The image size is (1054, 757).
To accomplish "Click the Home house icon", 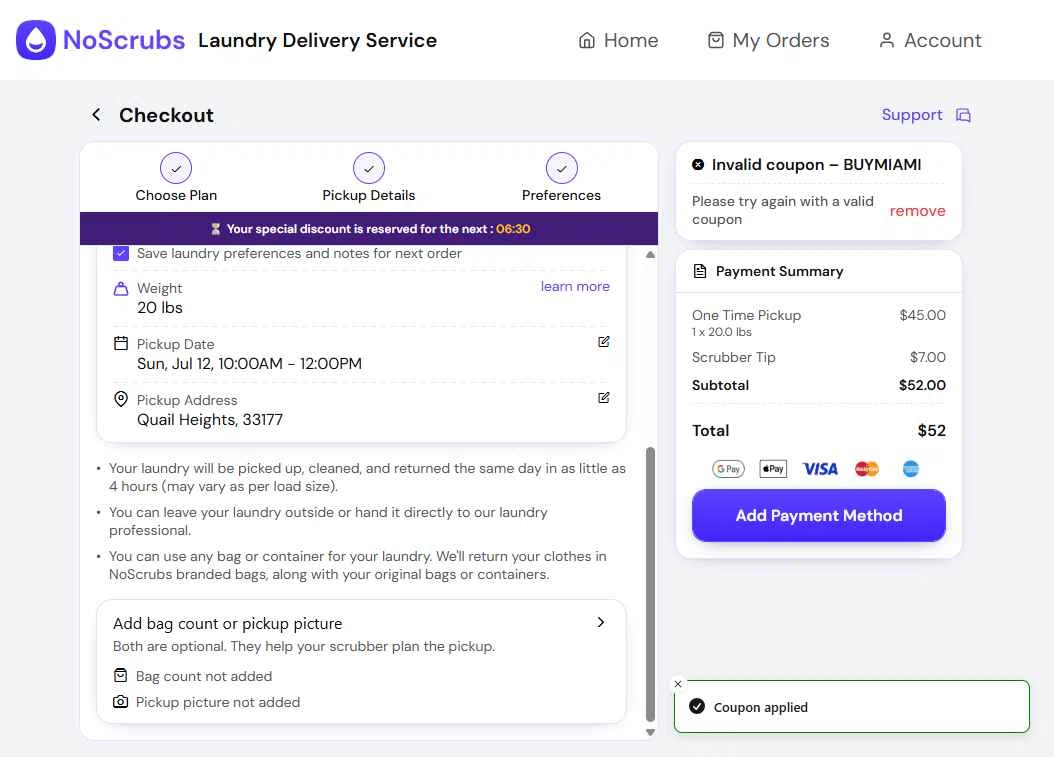I will point(587,40).
